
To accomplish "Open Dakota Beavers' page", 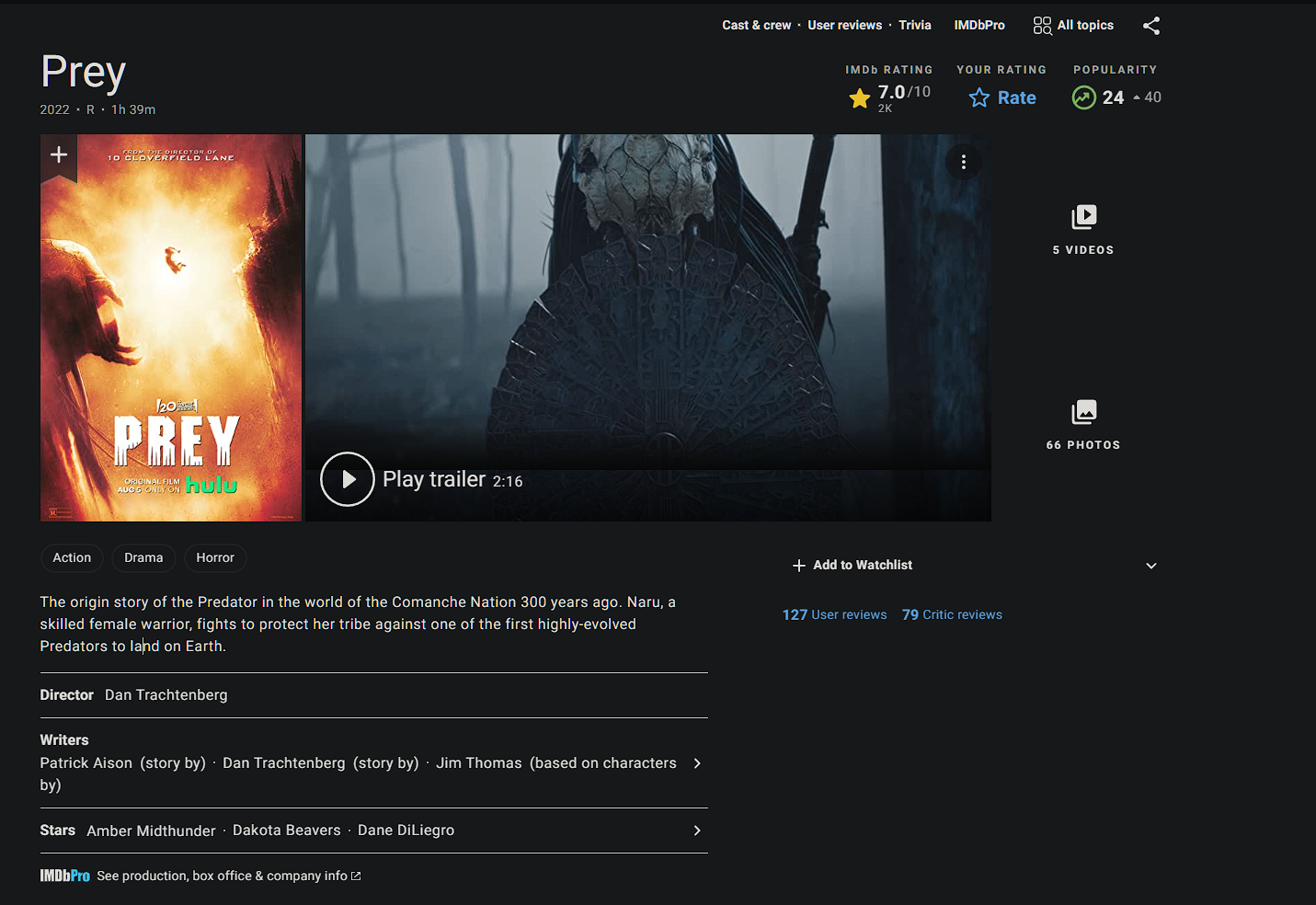I will [x=287, y=831].
